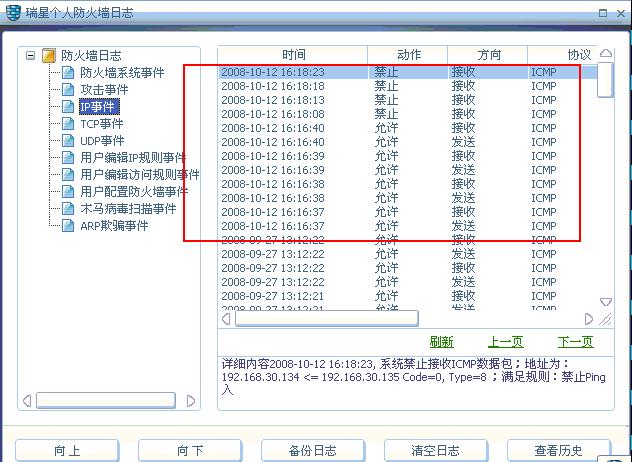Viewport: 632px width, 462px height.
Task: Select 用户编辑IP规则事件 entry
Action: tap(133, 157)
